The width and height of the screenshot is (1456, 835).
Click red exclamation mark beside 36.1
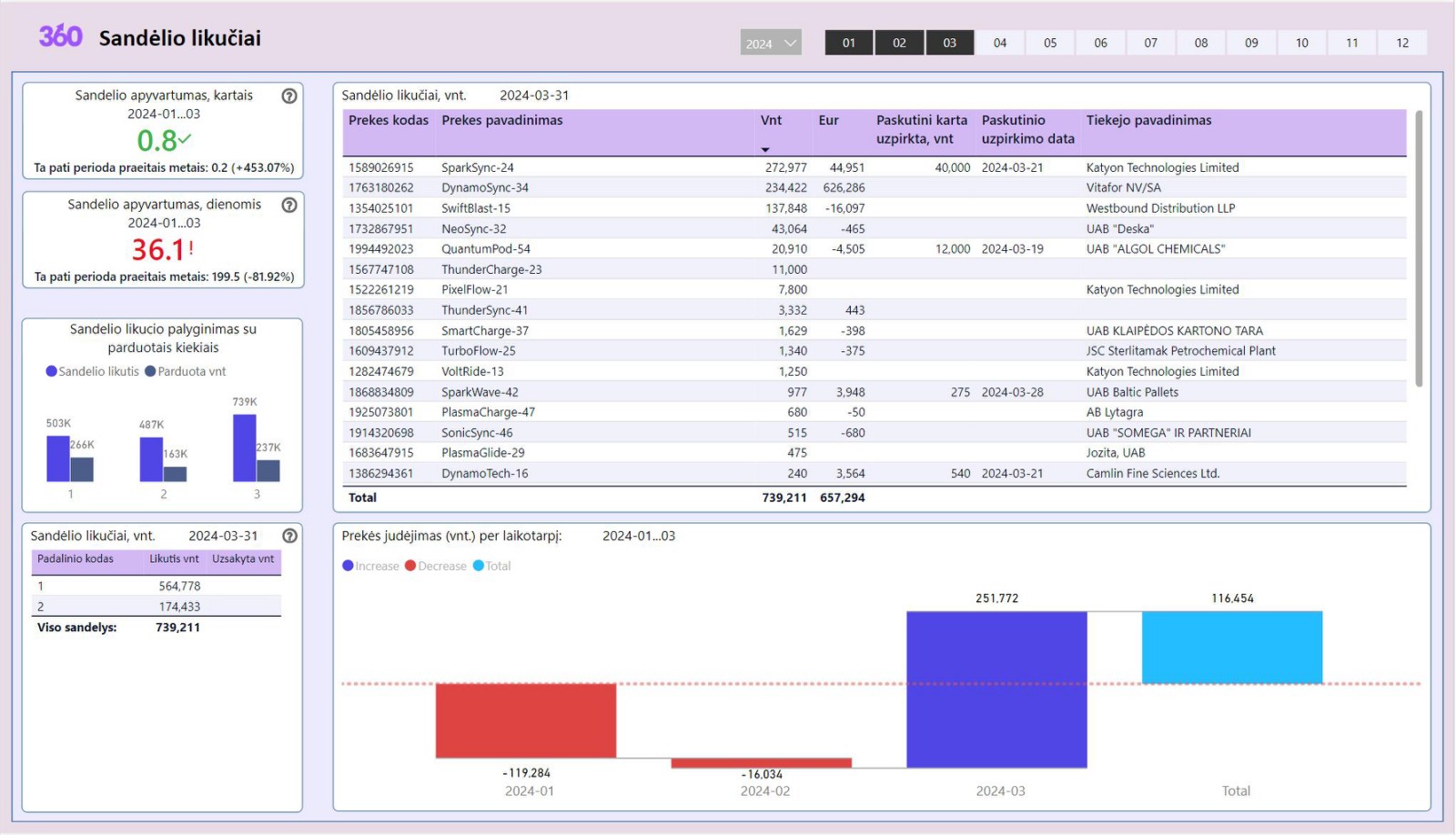(191, 247)
